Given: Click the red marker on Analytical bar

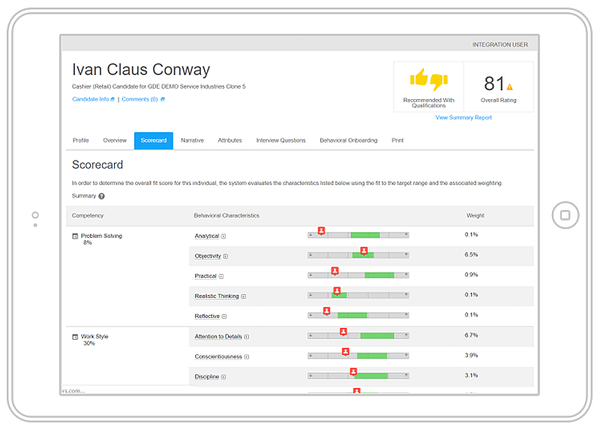Looking at the screenshot, I should point(321,231).
